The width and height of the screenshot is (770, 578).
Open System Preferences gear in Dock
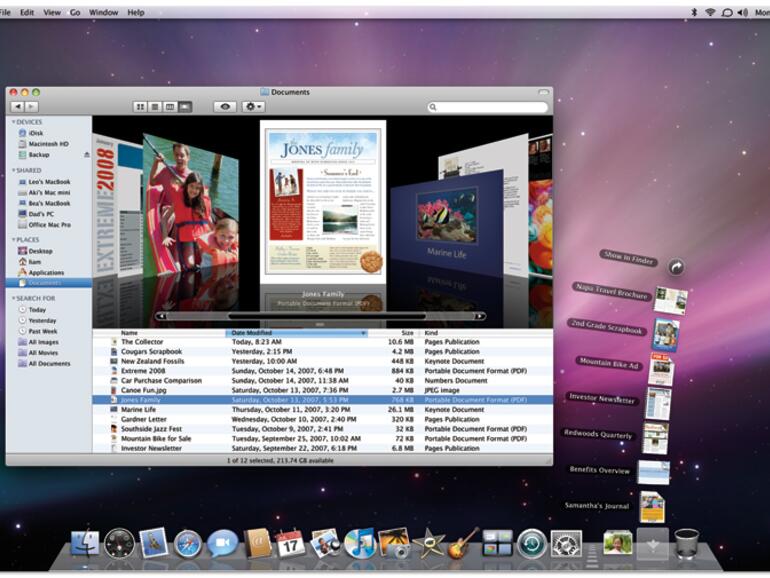click(x=566, y=544)
